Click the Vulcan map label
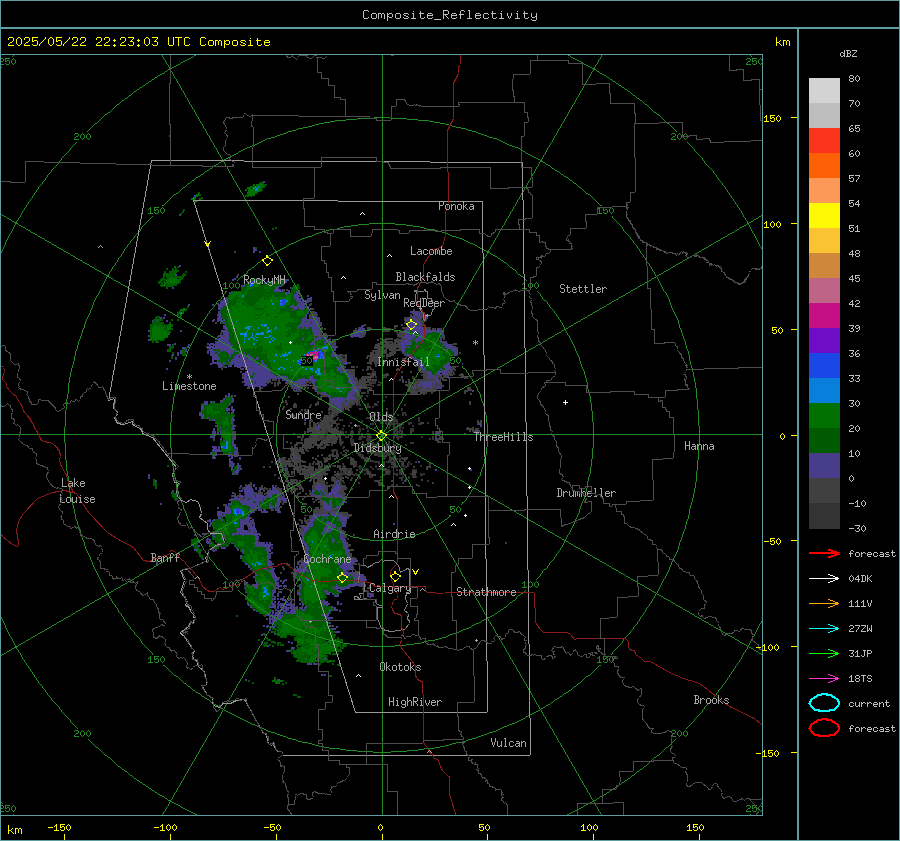Viewport: 900px width, 841px height. (508, 743)
